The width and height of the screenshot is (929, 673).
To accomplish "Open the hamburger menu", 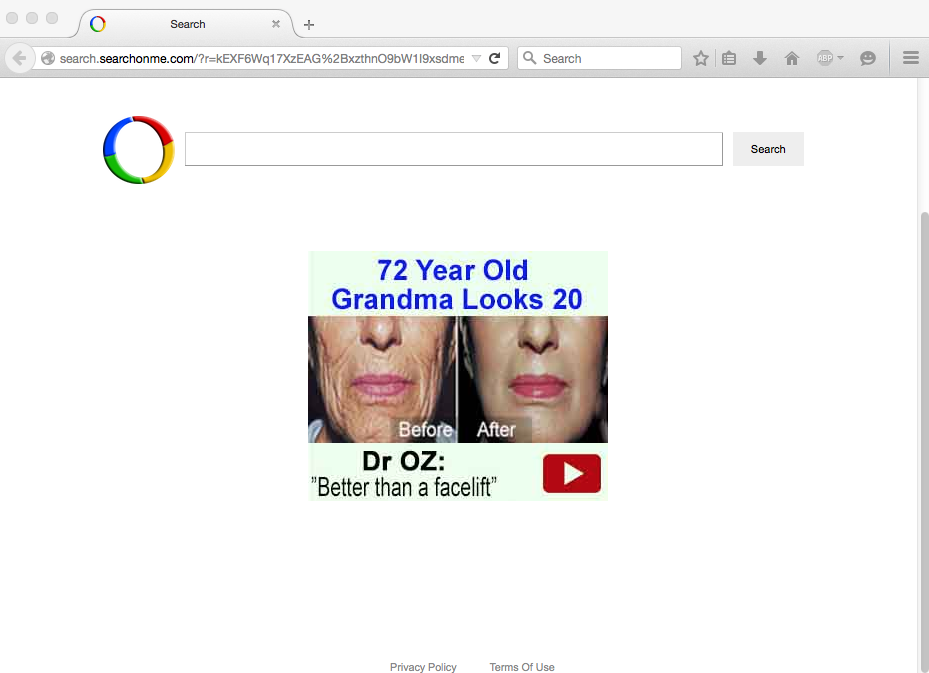I will pyautogui.click(x=911, y=59).
